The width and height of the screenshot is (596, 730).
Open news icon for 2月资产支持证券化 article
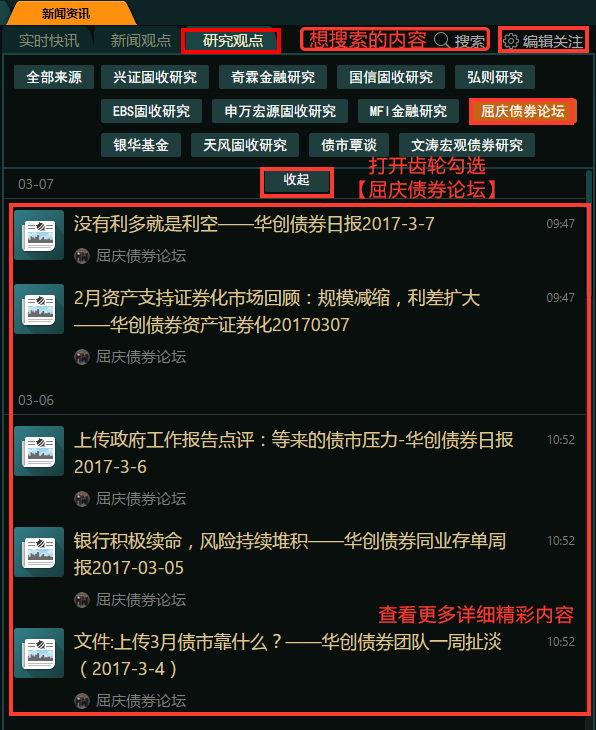(x=39, y=309)
